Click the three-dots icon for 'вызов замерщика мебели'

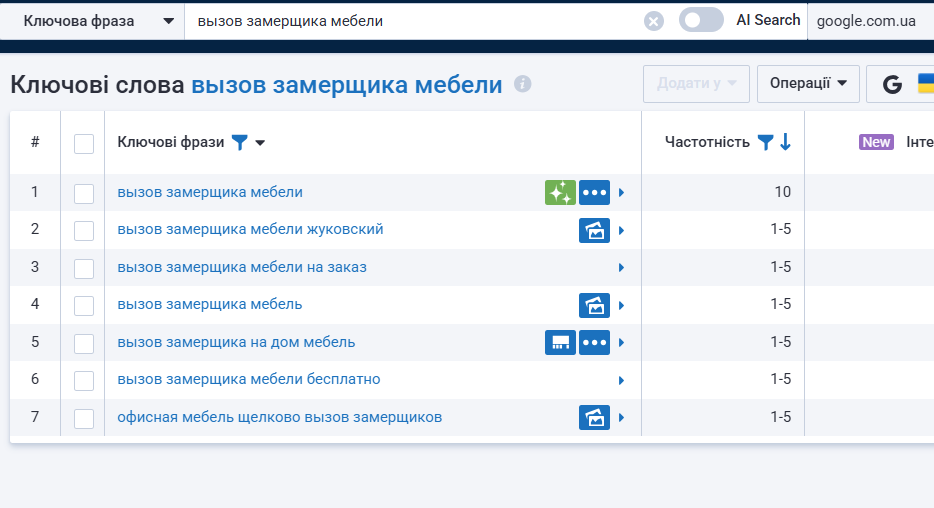[x=595, y=193]
